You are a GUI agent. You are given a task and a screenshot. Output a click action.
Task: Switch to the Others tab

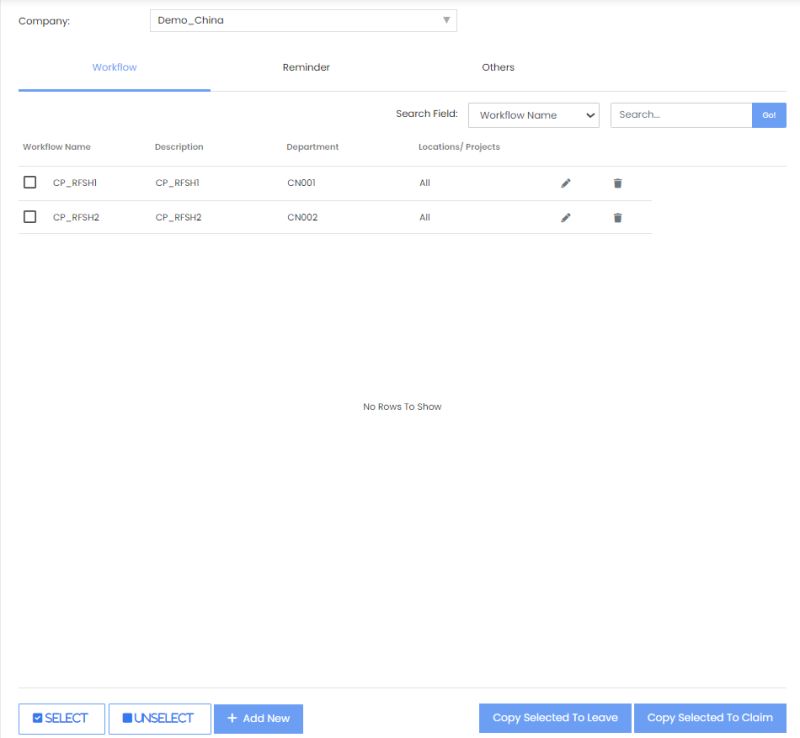498,67
